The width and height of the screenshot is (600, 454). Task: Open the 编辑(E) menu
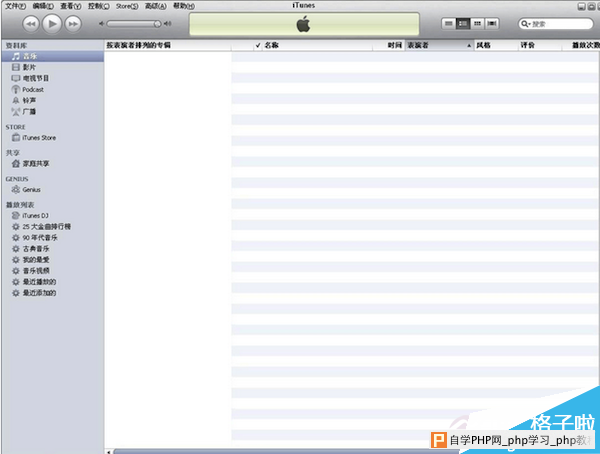(43, 6)
